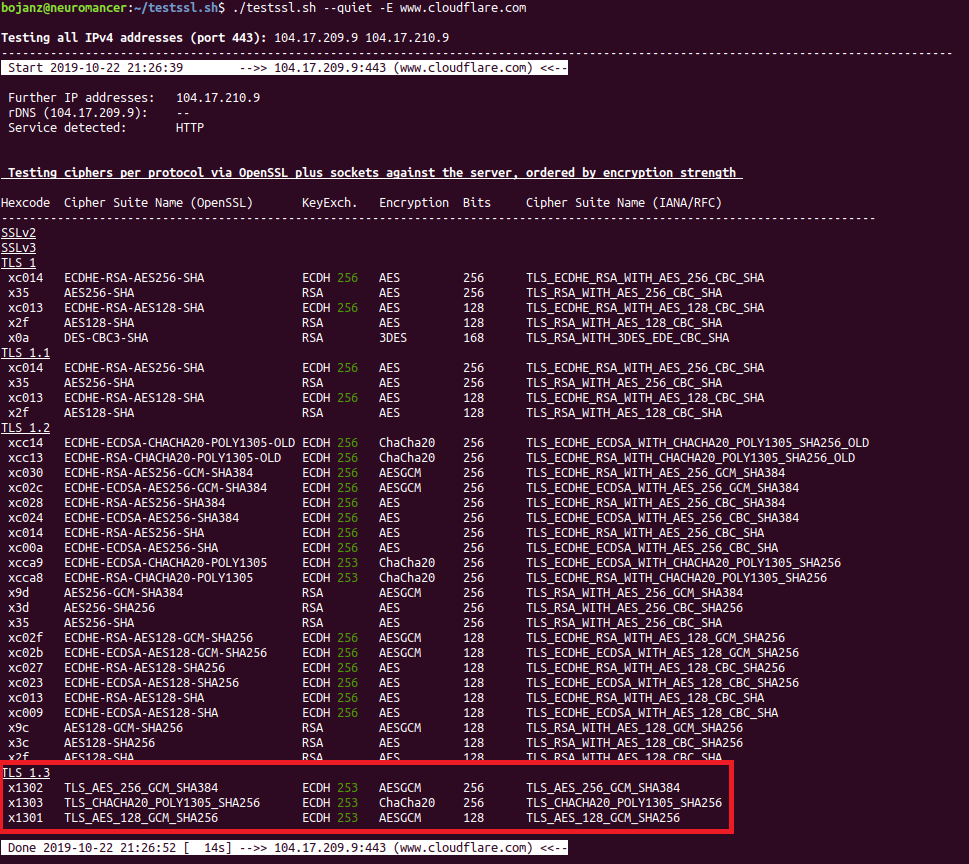The image size is (969, 864).
Task: Click the KeyExch. column header
Action: click(330, 203)
